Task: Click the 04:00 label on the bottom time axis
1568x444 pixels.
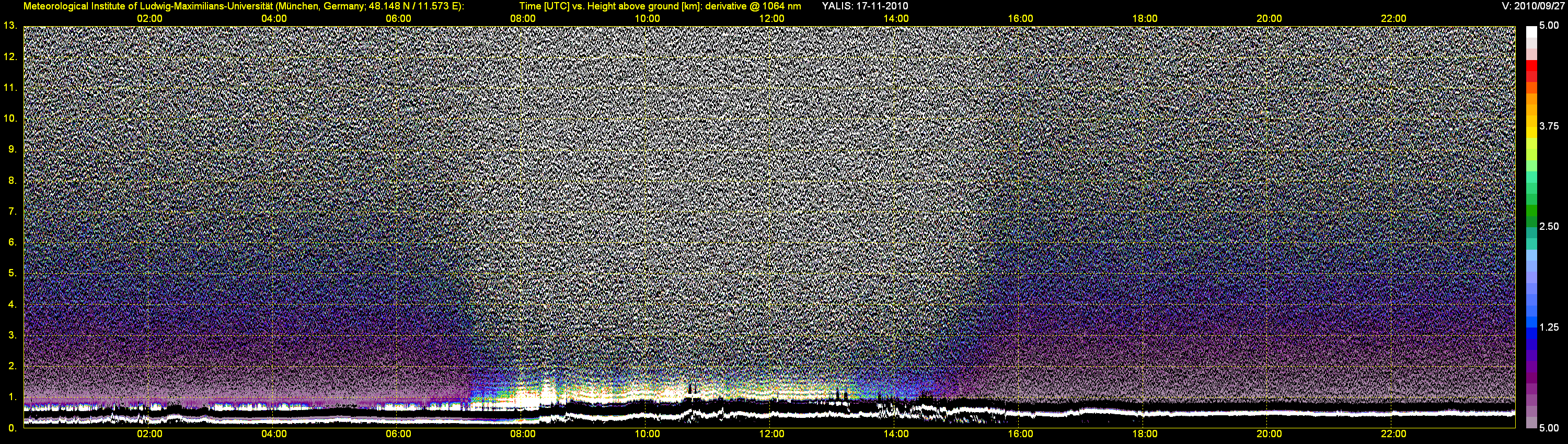Action: pos(274,434)
